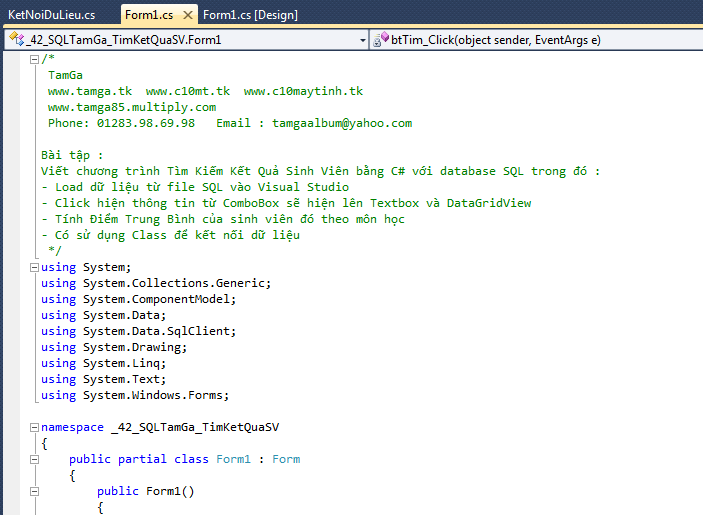Place cursor on 'using System;' line
703x515 pixels.
point(86,268)
